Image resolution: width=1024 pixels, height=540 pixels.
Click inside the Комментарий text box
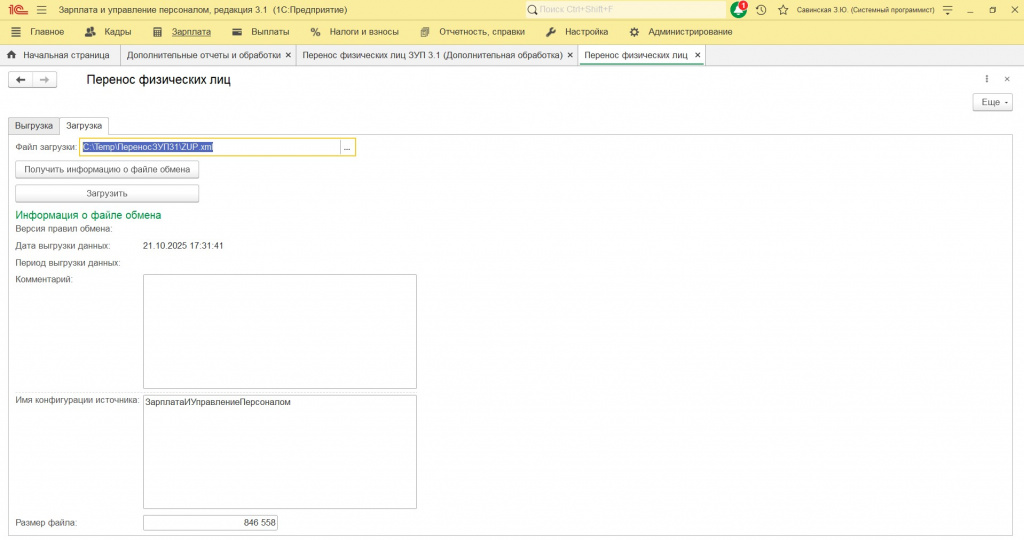[x=280, y=331]
